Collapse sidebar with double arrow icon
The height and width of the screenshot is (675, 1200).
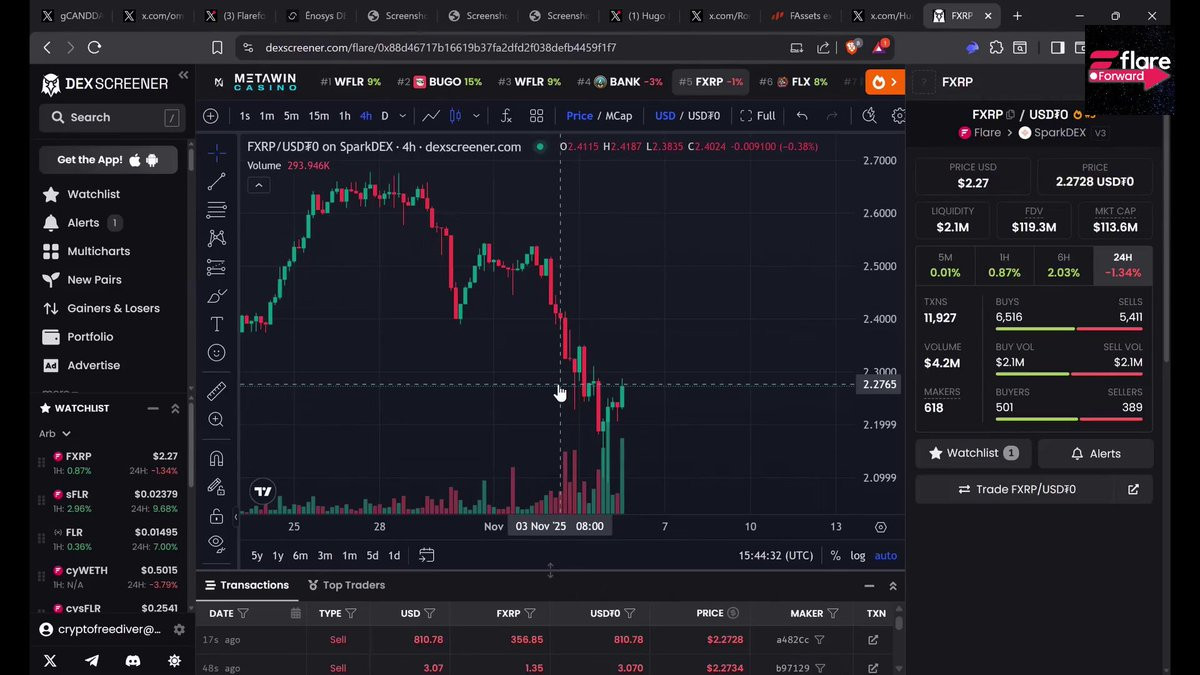(183, 75)
